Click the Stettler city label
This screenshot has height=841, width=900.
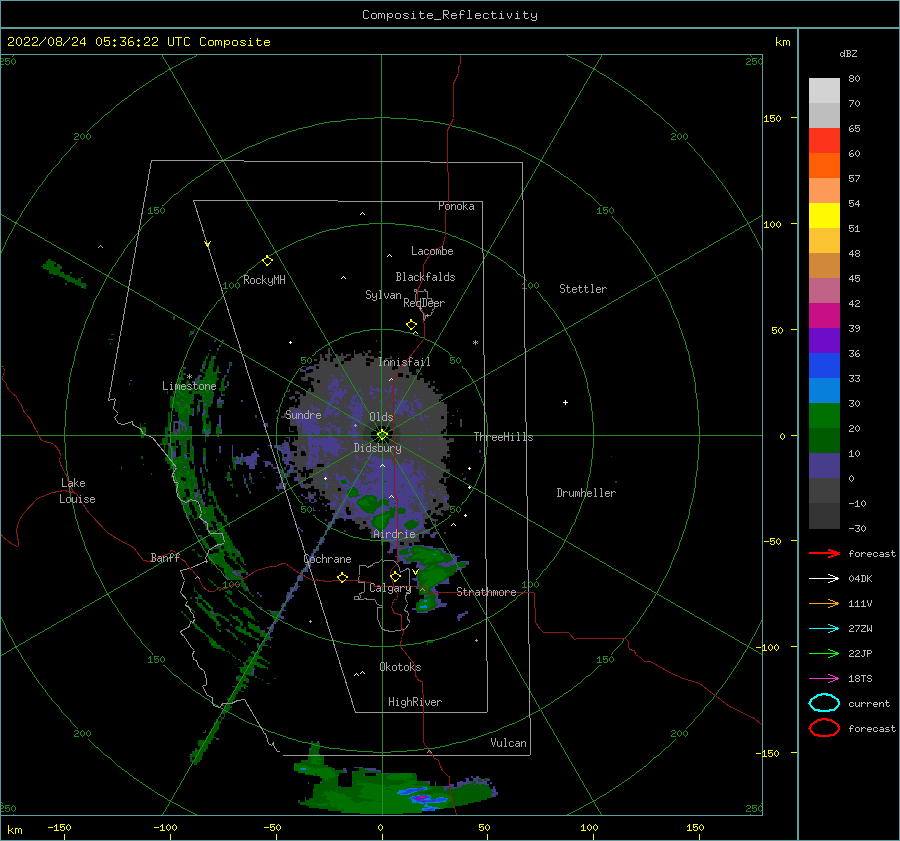(583, 289)
